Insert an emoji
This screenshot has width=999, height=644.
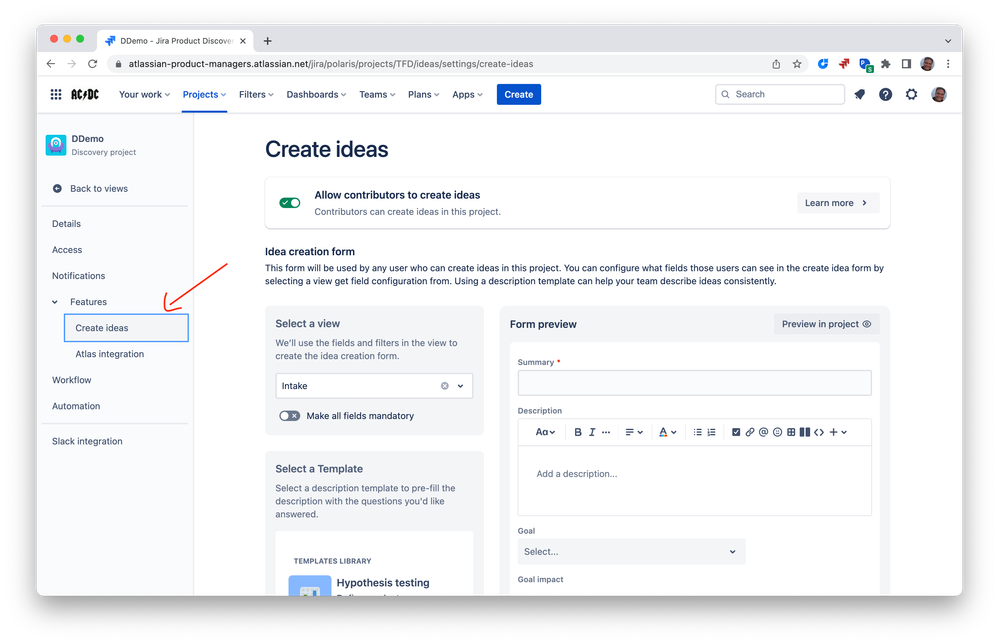777,432
